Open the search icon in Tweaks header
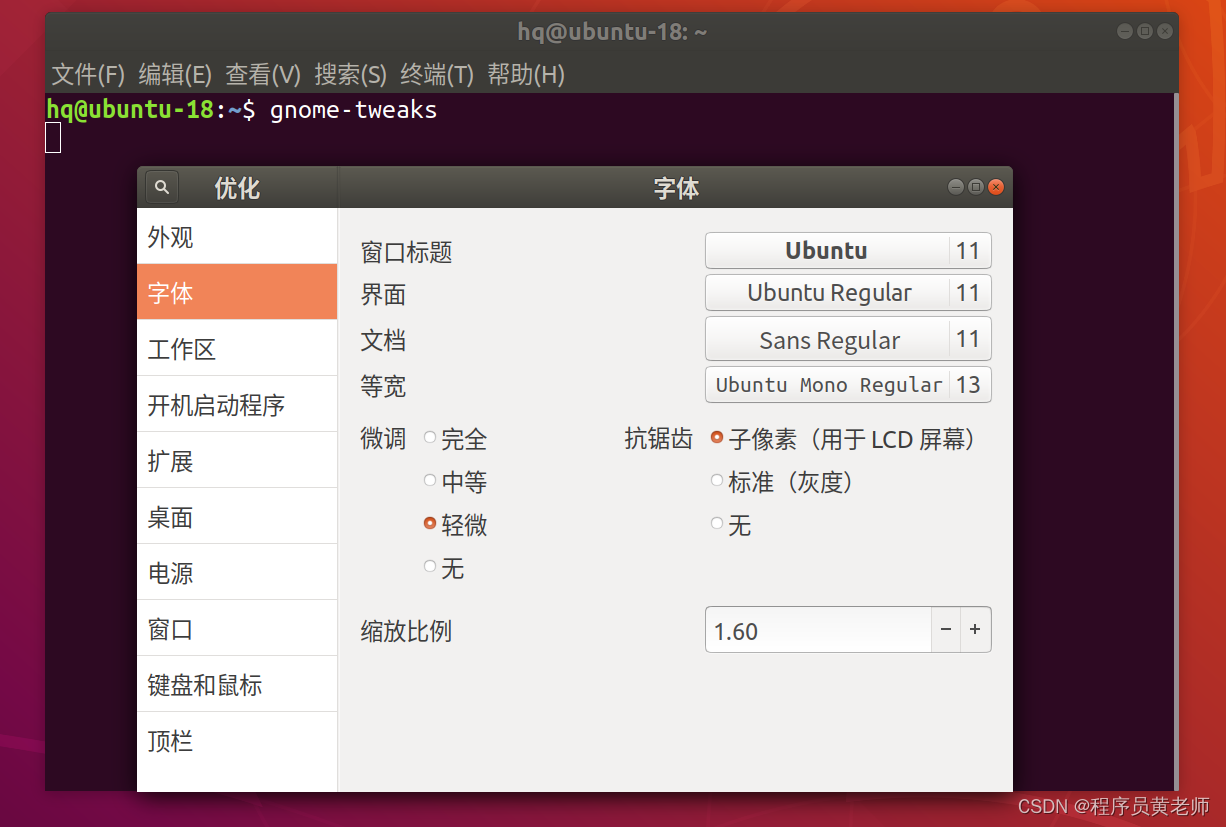 click(x=162, y=187)
